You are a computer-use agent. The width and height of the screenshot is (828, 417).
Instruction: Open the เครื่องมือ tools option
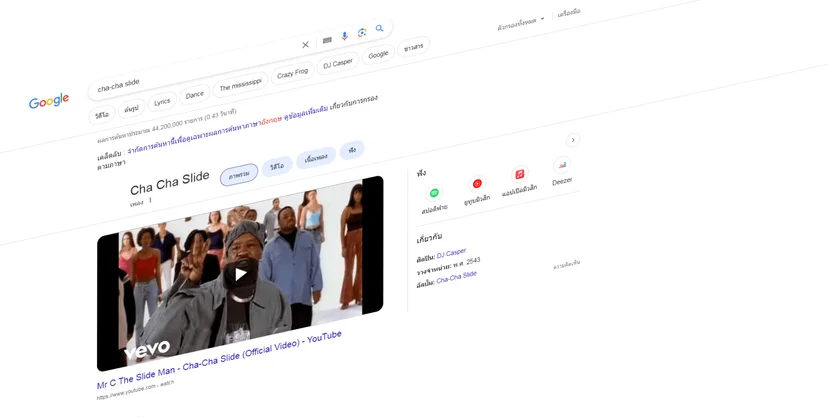tap(568, 13)
